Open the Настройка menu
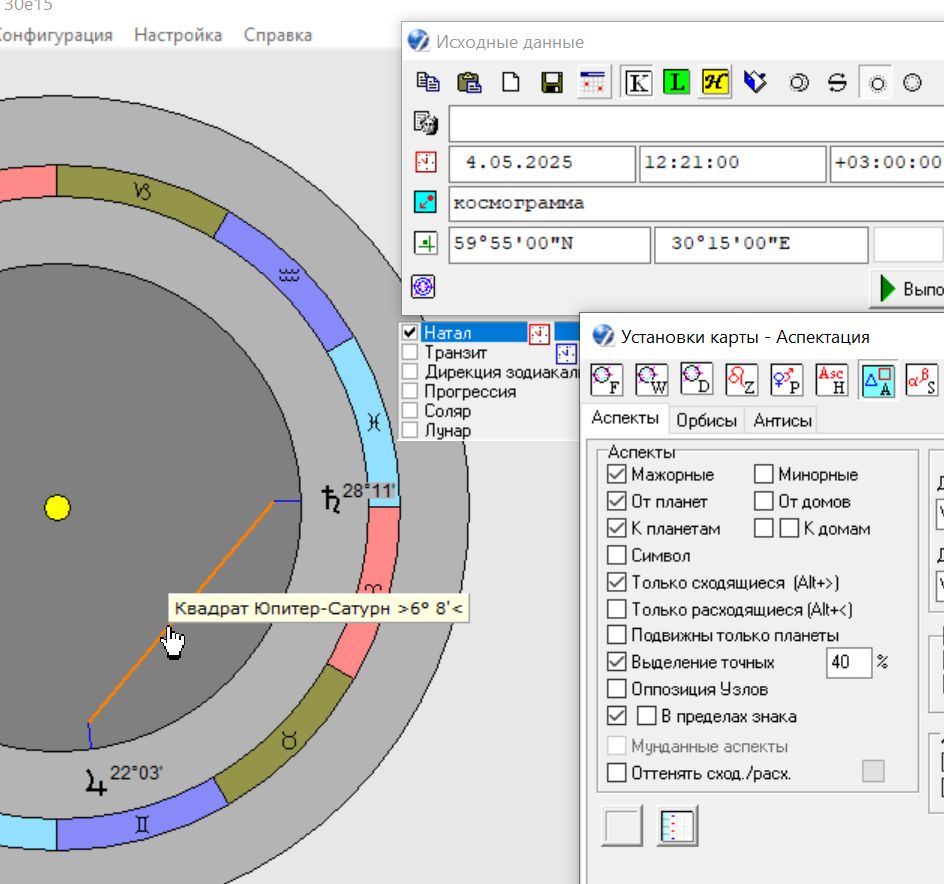The image size is (944, 884). (x=178, y=35)
